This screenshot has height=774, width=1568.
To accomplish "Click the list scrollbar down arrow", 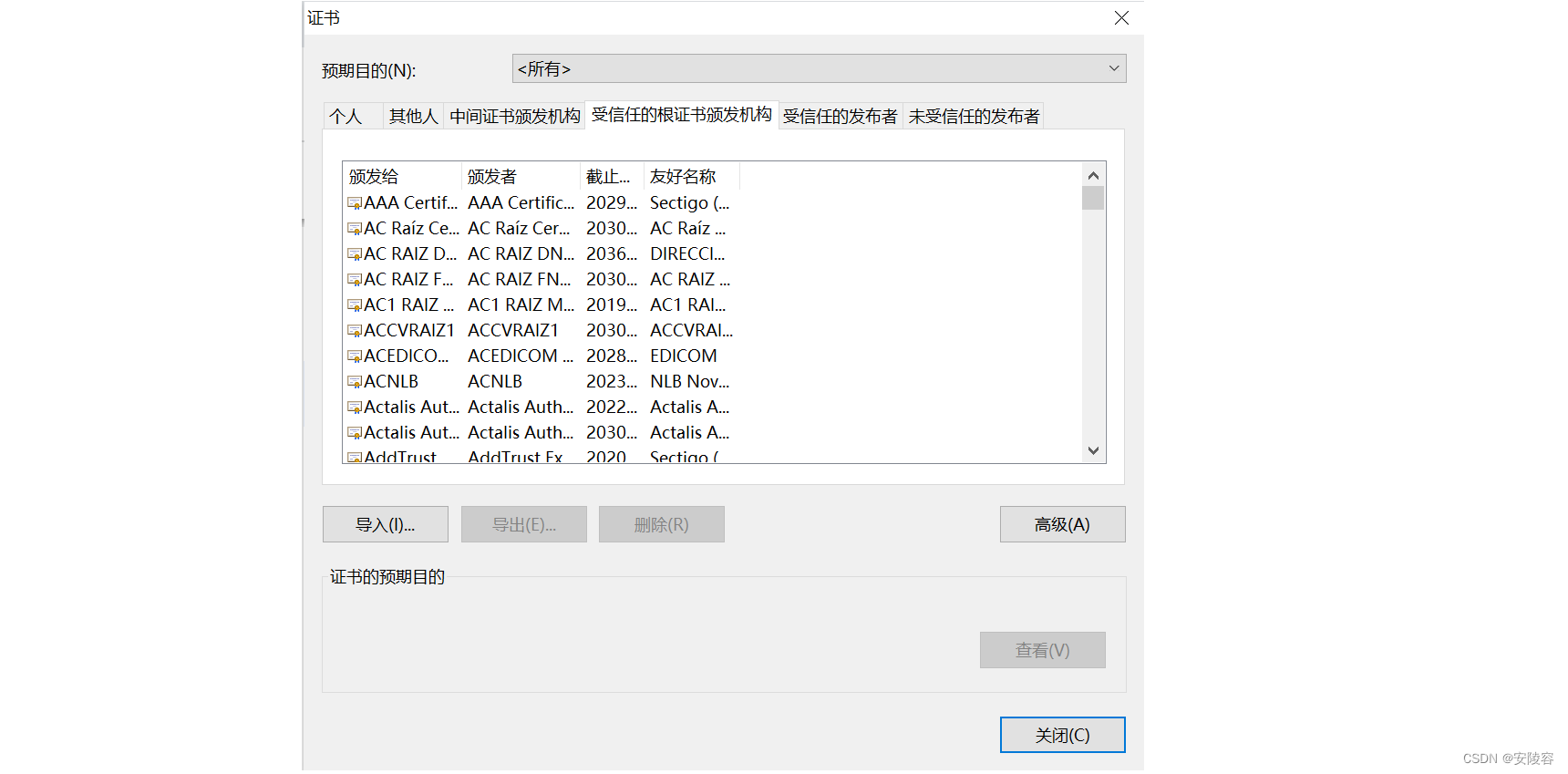I will [1093, 450].
